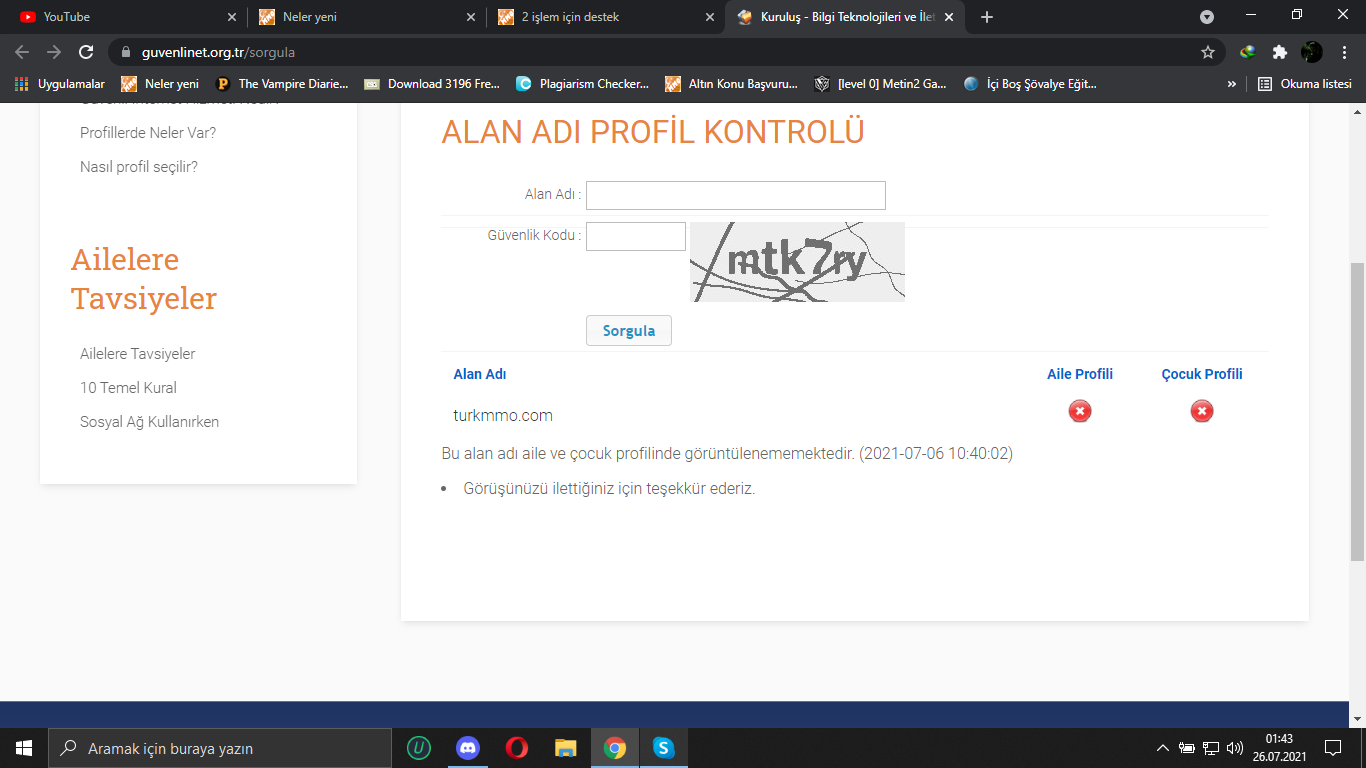
Task: Switch to the YouTube tab
Action: click(x=120, y=17)
